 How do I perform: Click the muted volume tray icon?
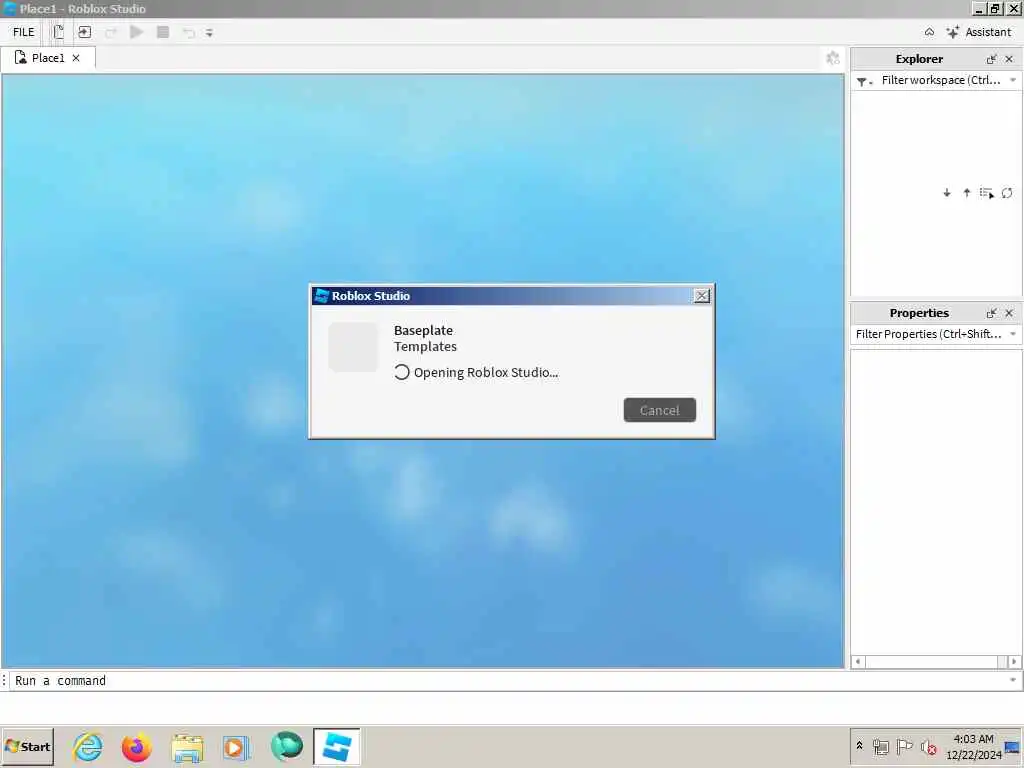(929, 746)
